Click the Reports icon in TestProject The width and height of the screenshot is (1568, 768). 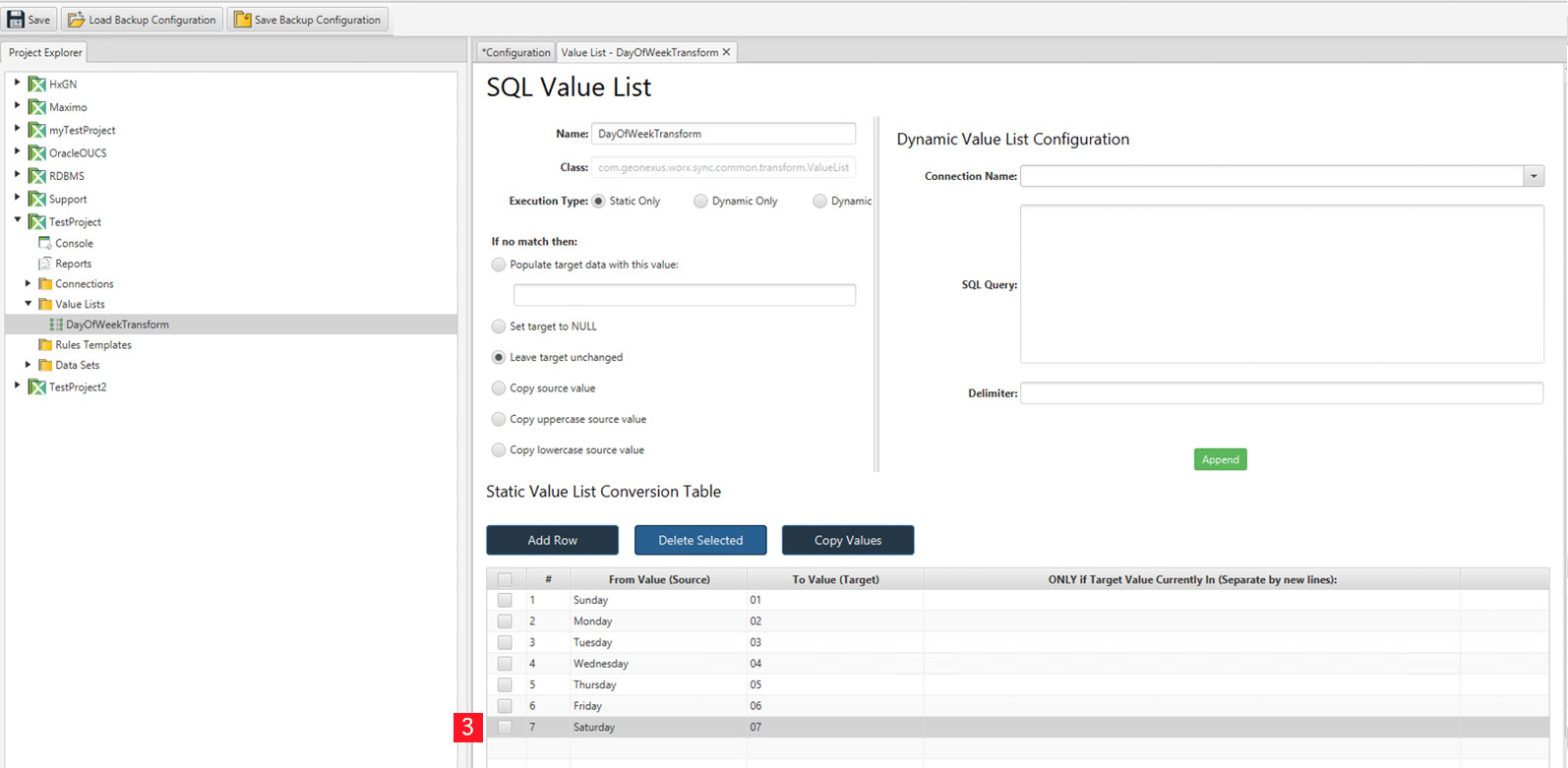(x=44, y=264)
